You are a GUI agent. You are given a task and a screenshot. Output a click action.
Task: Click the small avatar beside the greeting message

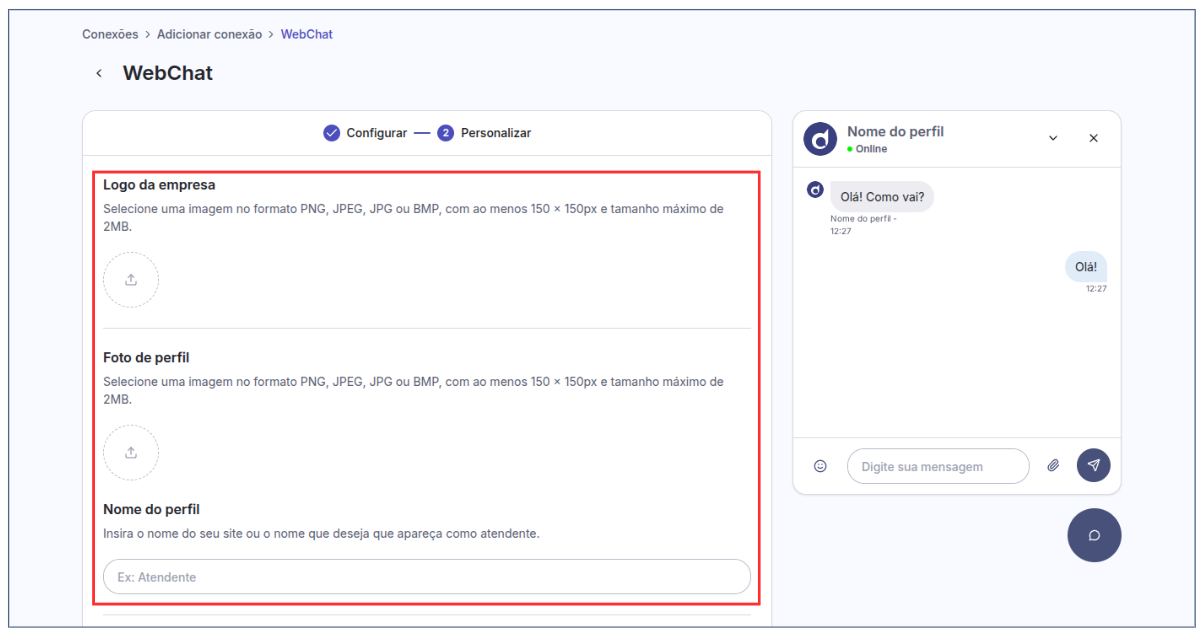816,190
